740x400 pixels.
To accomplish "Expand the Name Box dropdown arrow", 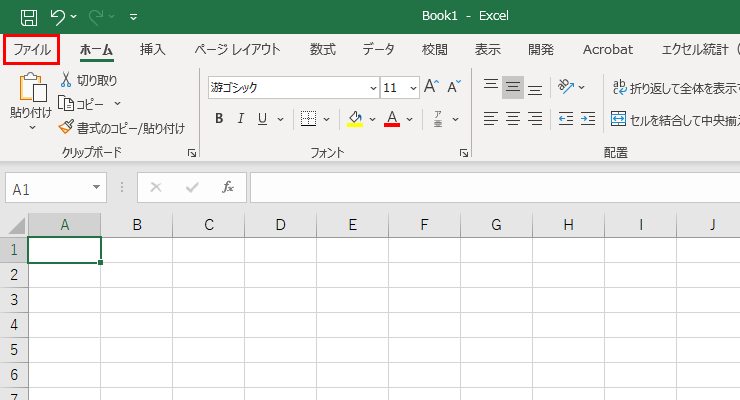I will tap(96, 188).
